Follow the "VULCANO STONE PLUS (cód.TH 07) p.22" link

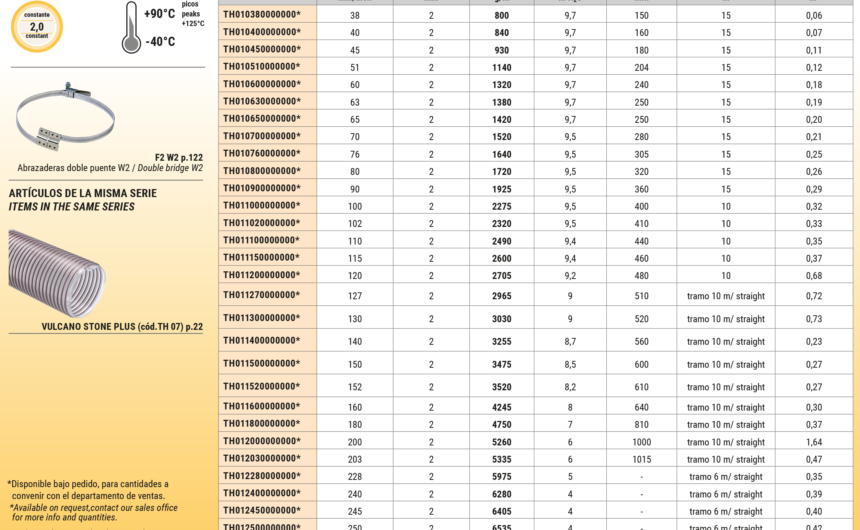click(122, 327)
